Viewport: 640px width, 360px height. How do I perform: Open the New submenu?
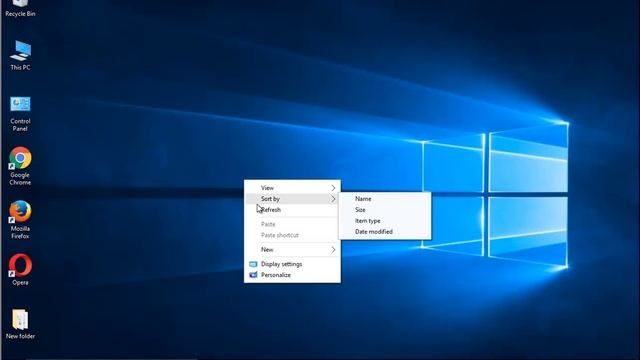(x=292, y=249)
